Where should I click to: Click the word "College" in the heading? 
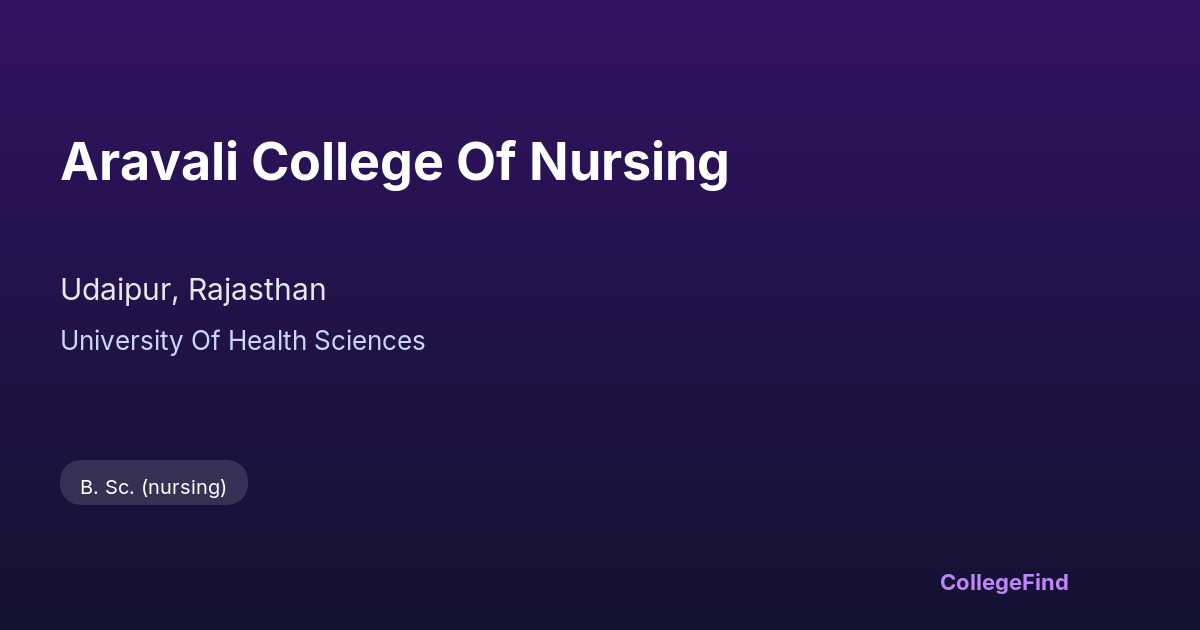coord(347,162)
